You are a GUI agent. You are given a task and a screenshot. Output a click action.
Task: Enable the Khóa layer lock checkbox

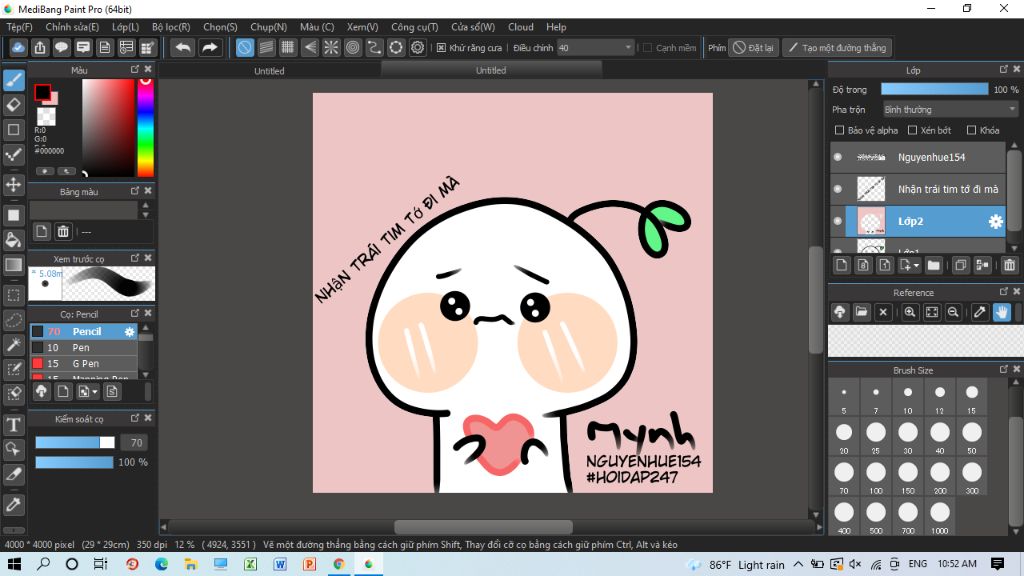click(972, 131)
